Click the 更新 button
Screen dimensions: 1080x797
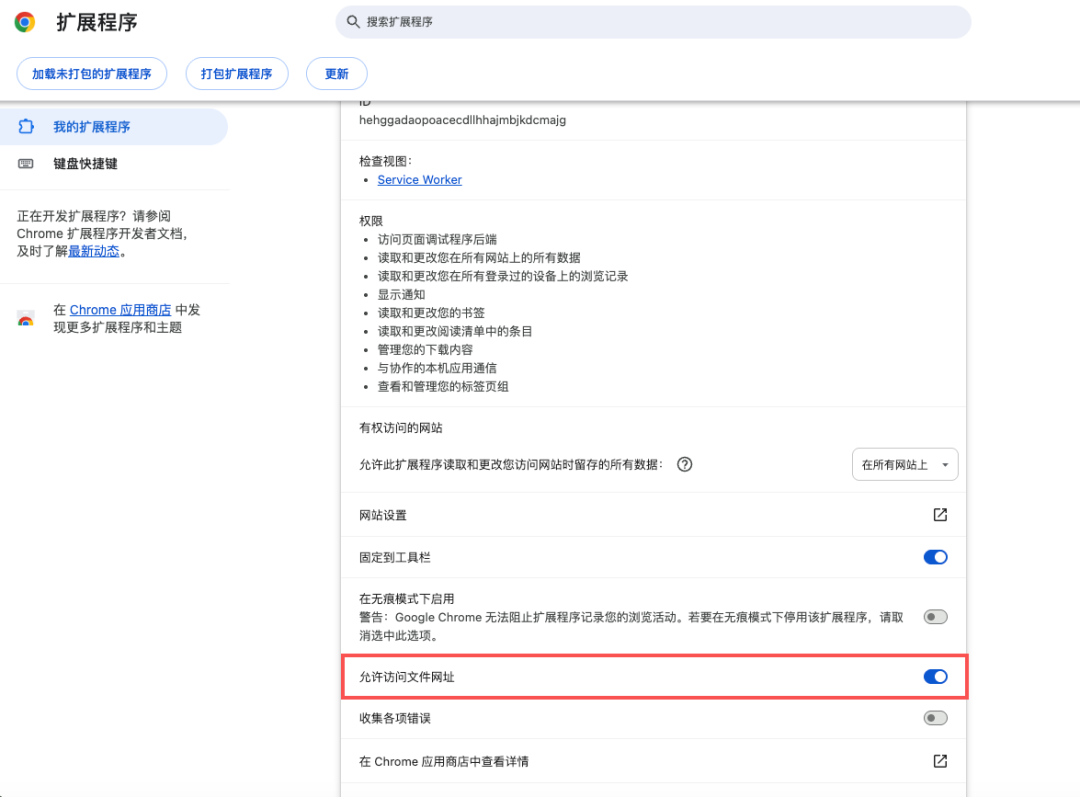337,74
